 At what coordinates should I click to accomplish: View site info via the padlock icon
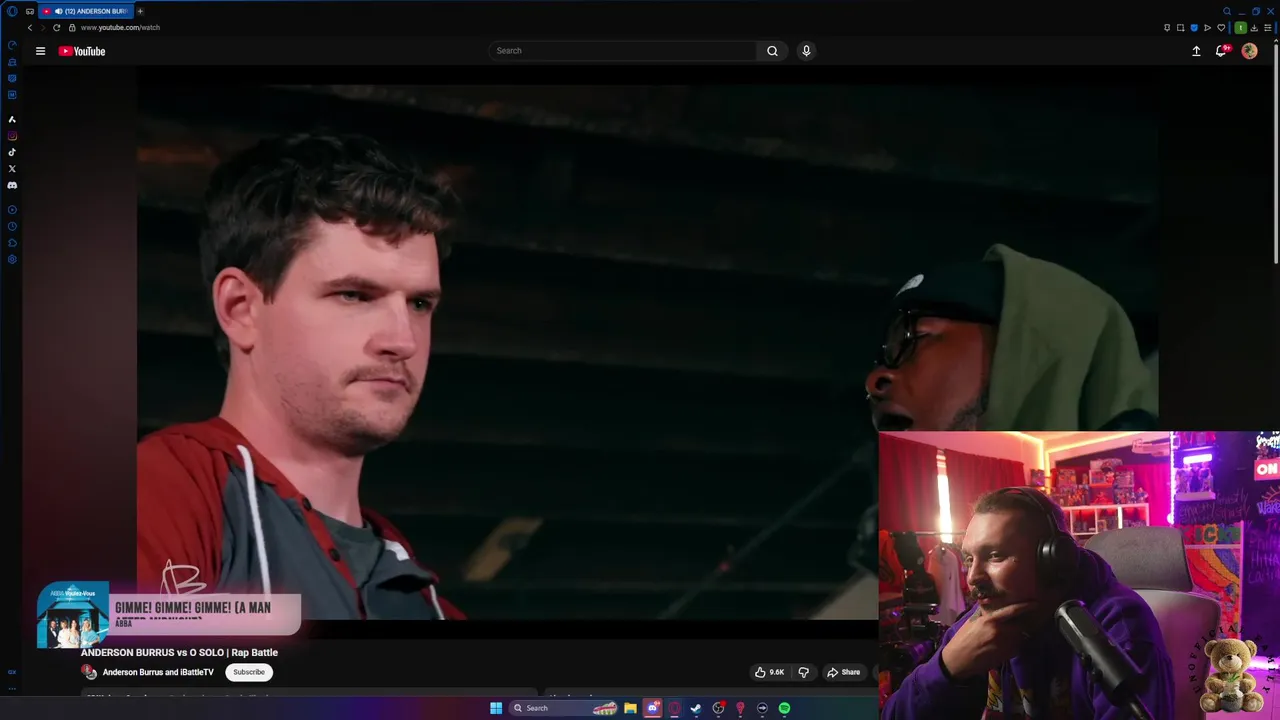[x=72, y=28]
